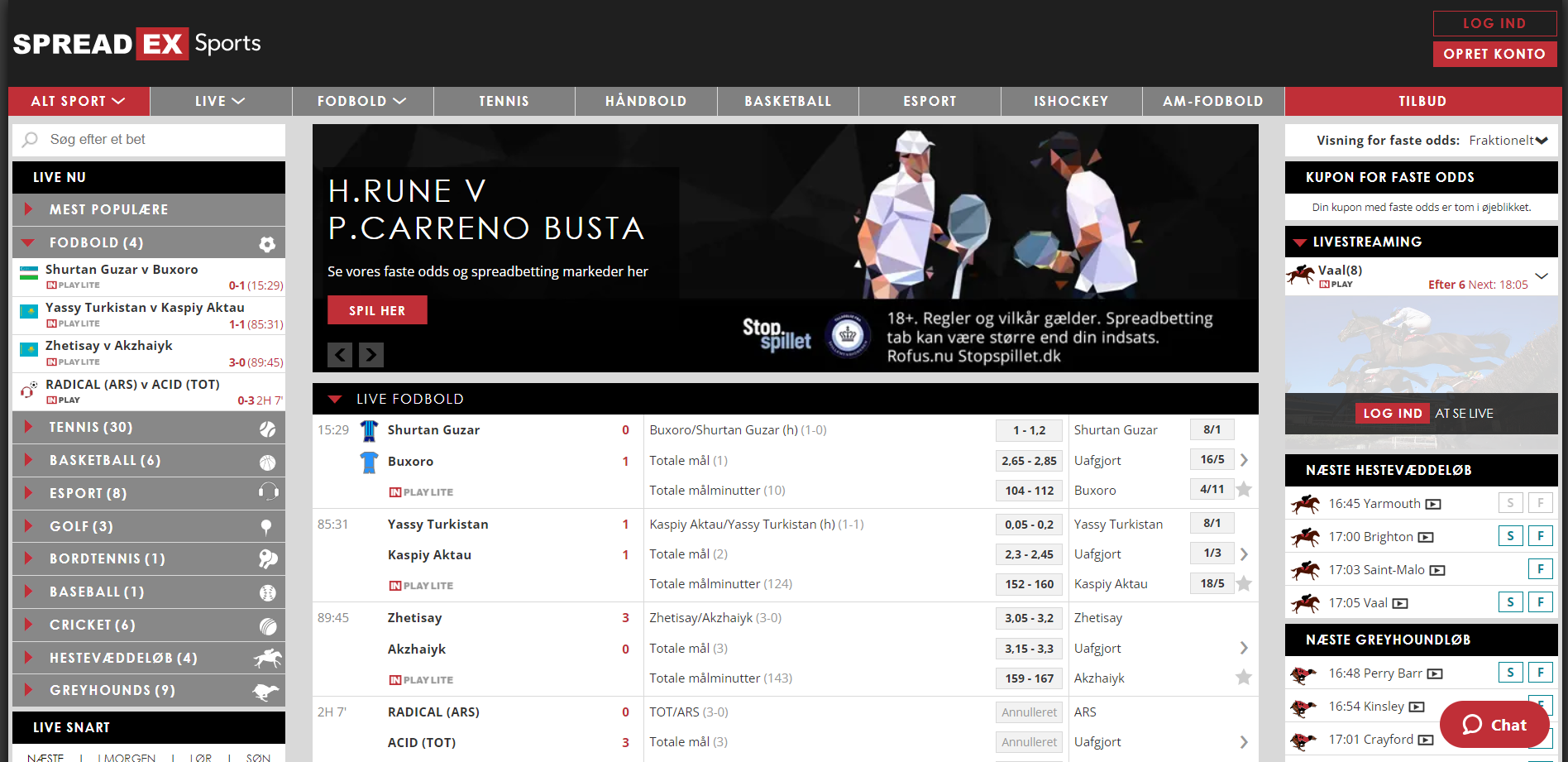Toggle S button for 16:45 Yarmouth
Screen dimensions: 1568x762
1510,503
